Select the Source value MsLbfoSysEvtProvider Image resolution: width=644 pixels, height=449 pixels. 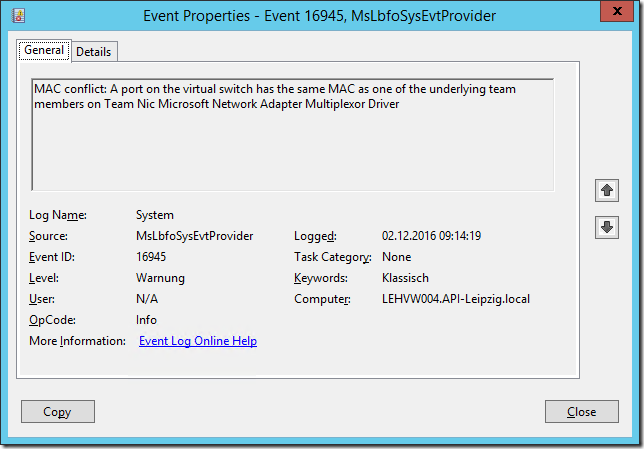tap(195, 236)
